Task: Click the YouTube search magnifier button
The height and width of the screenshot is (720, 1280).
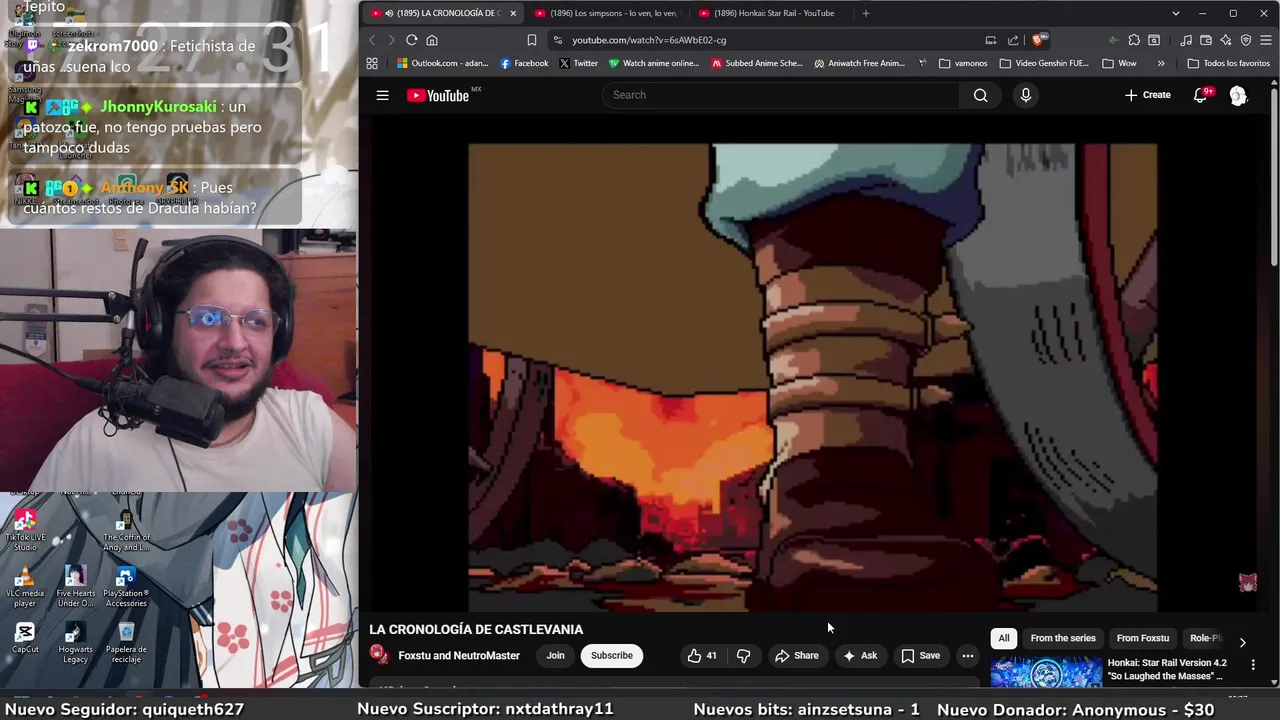Action: (980, 95)
